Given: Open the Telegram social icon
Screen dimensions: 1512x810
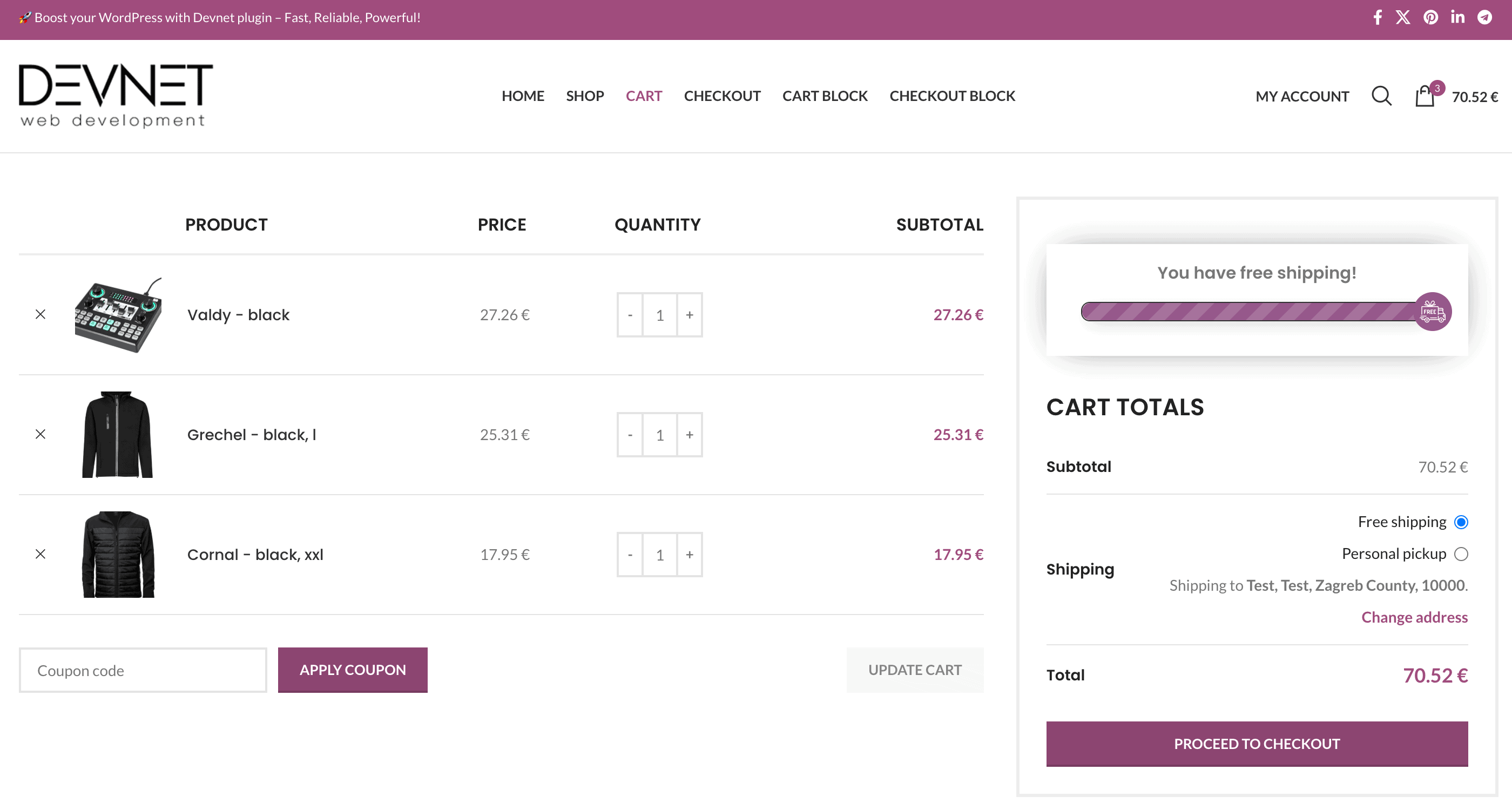Looking at the screenshot, I should (1484, 18).
